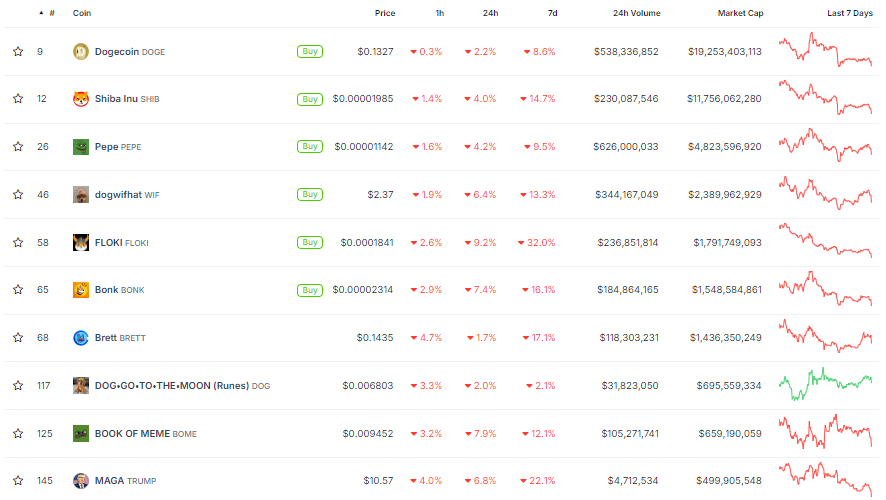The height and width of the screenshot is (500, 886).
Task: Sort by the Price column header
Action: pos(384,13)
